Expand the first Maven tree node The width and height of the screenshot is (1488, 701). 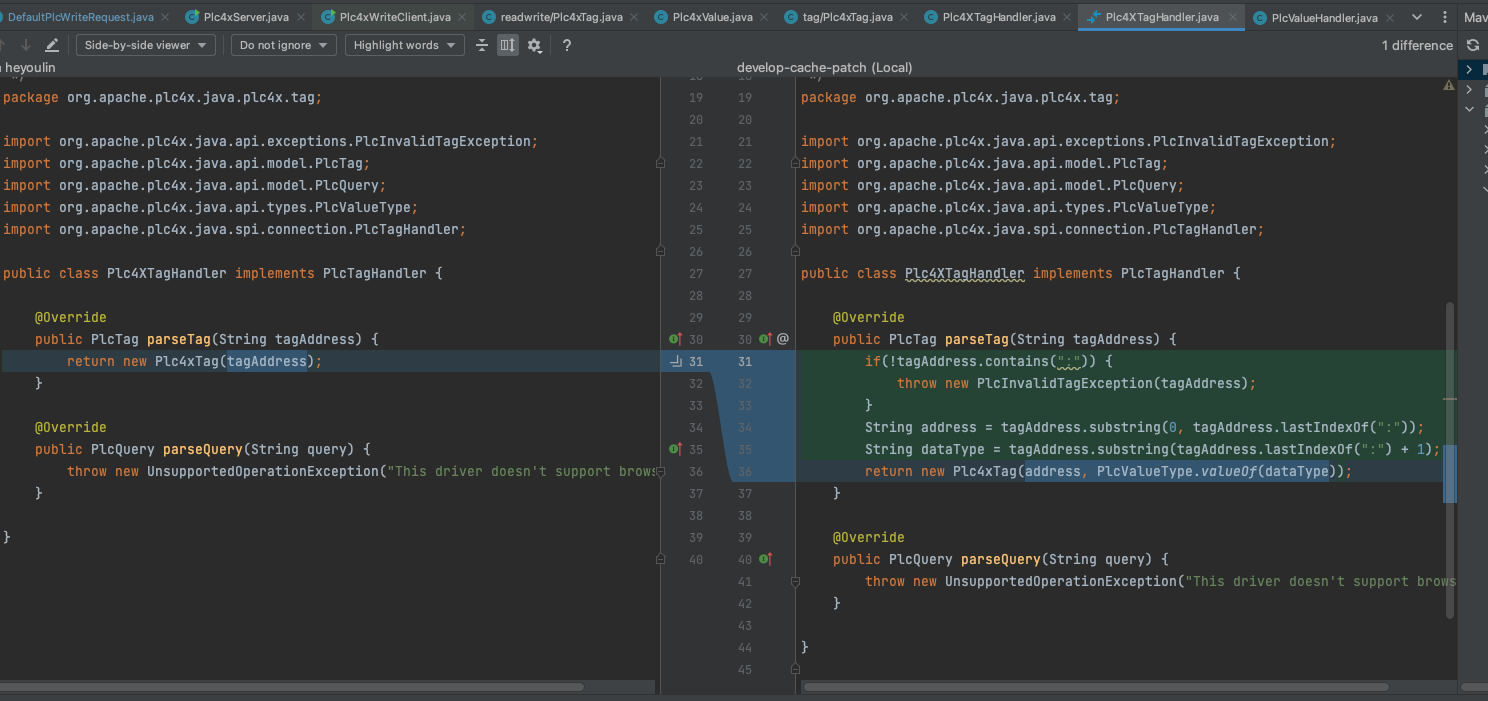(x=1469, y=69)
